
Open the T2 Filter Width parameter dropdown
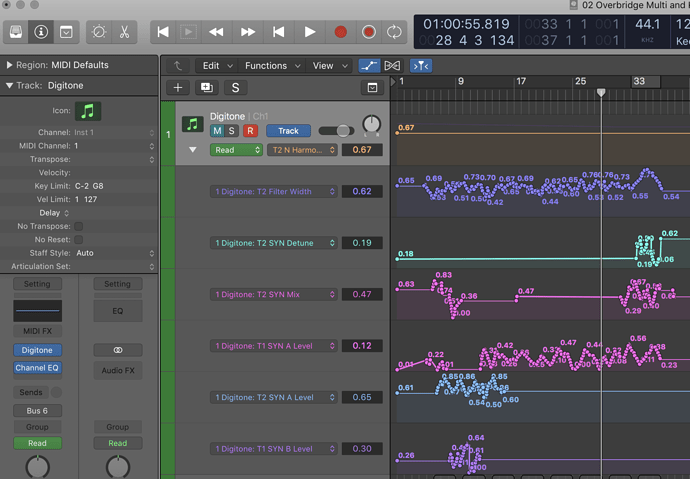click(274, 191)
